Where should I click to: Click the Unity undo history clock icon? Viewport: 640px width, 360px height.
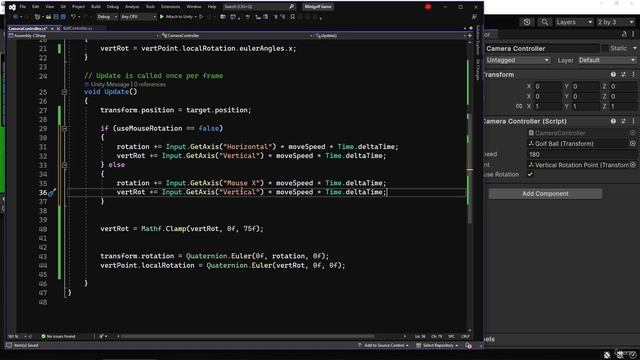click(x=527, y=22)
